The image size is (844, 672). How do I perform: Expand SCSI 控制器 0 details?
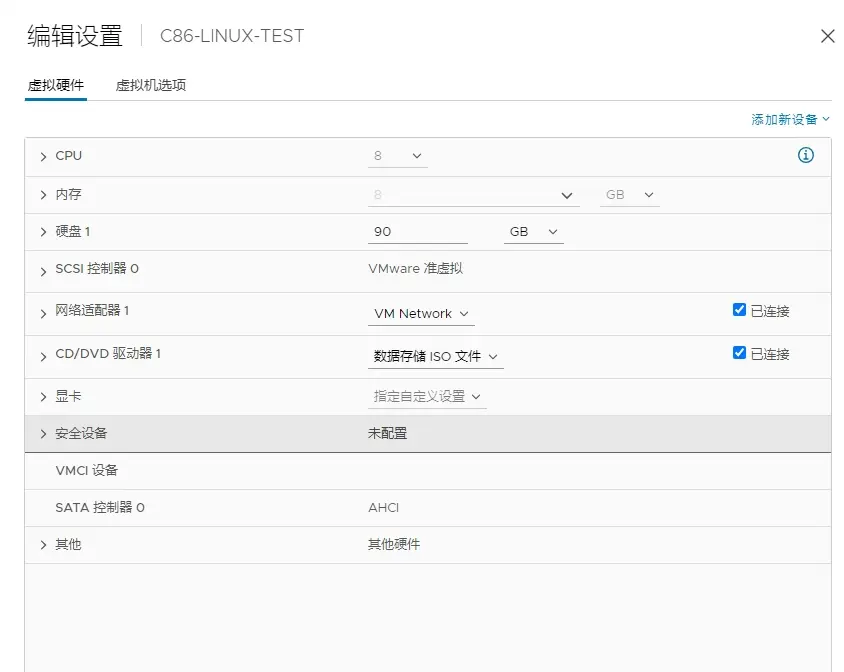click(x=43, y=271)
